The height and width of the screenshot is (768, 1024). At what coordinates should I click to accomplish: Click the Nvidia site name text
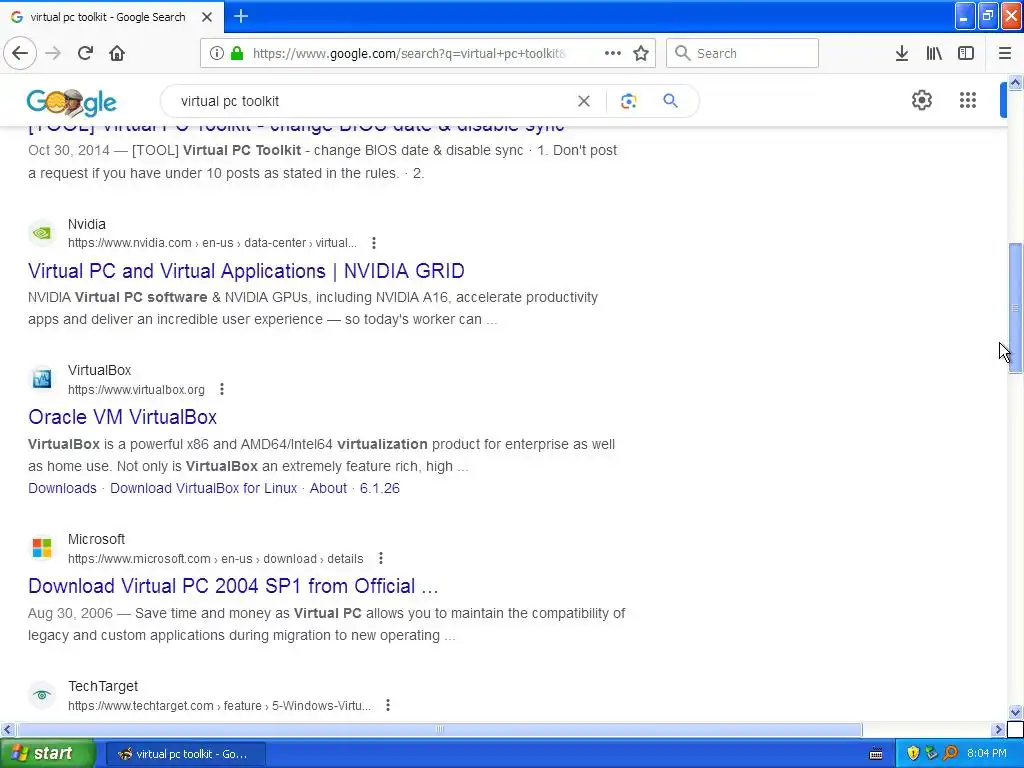86,224
